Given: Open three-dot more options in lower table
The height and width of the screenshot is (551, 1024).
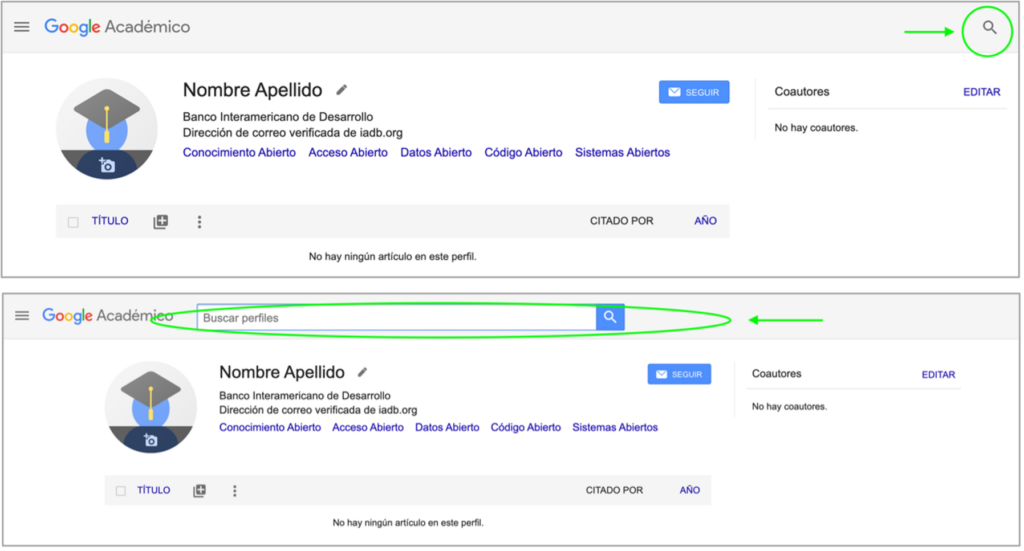Looking at the screenshot, I should (235, 491).
